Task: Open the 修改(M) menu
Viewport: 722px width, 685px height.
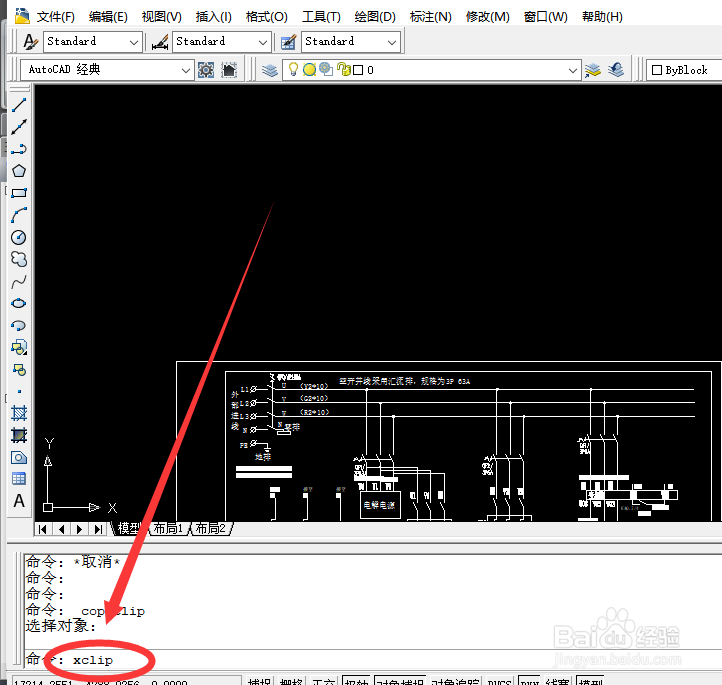Action: 488,17
